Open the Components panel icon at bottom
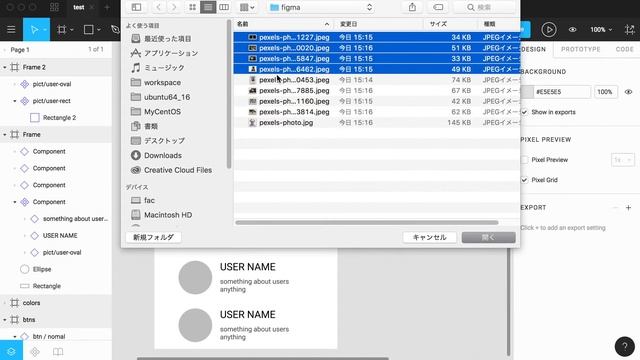Viewport: 640px width, 360px height. (x=35, y=351)
